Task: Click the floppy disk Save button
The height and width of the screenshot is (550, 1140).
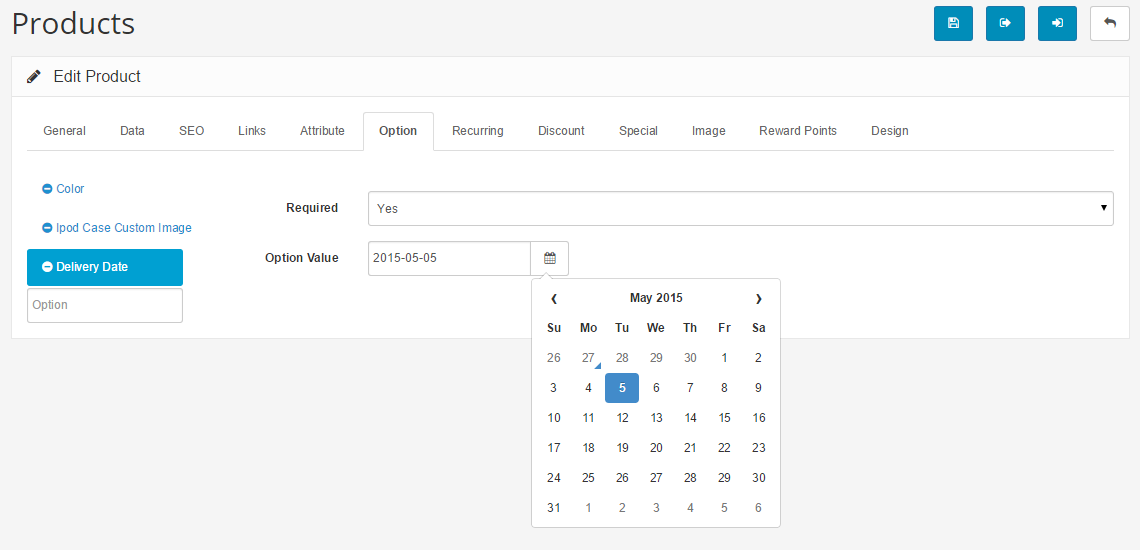Action: tap(953, 23)
